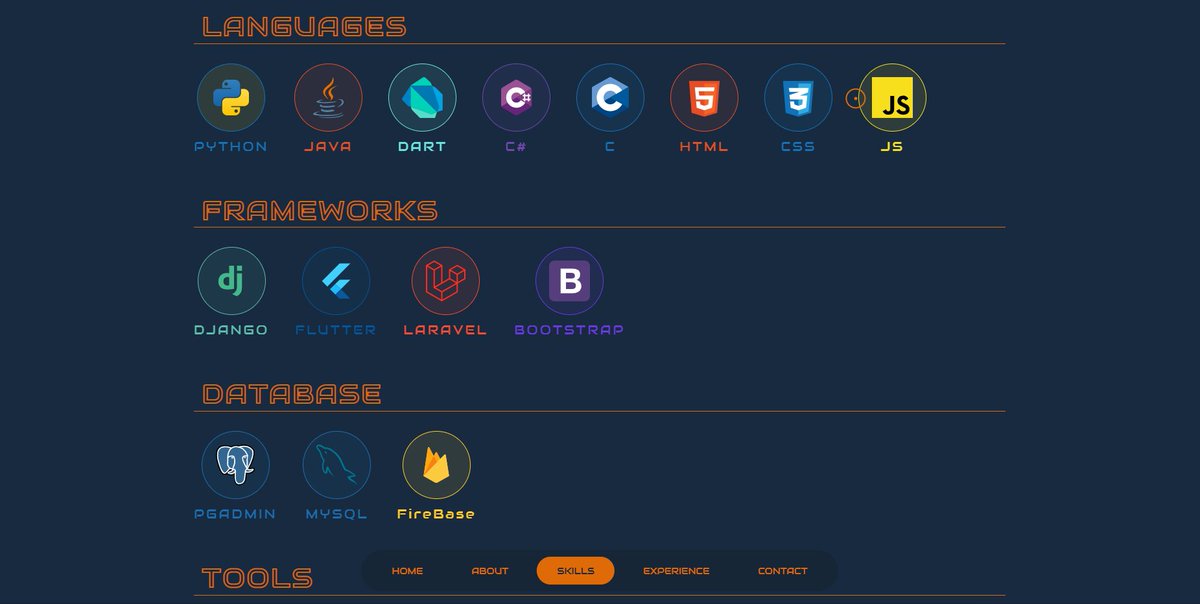Click the C# hexagon icon

tap(516, 98)
